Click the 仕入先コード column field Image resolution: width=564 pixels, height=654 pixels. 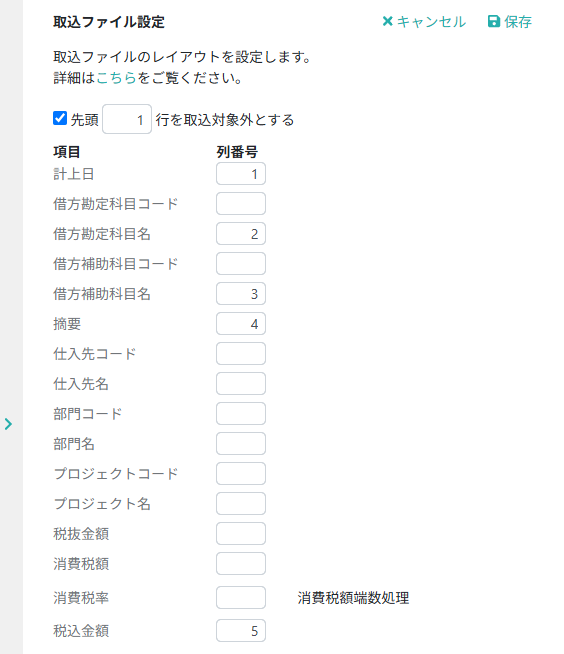241,354
